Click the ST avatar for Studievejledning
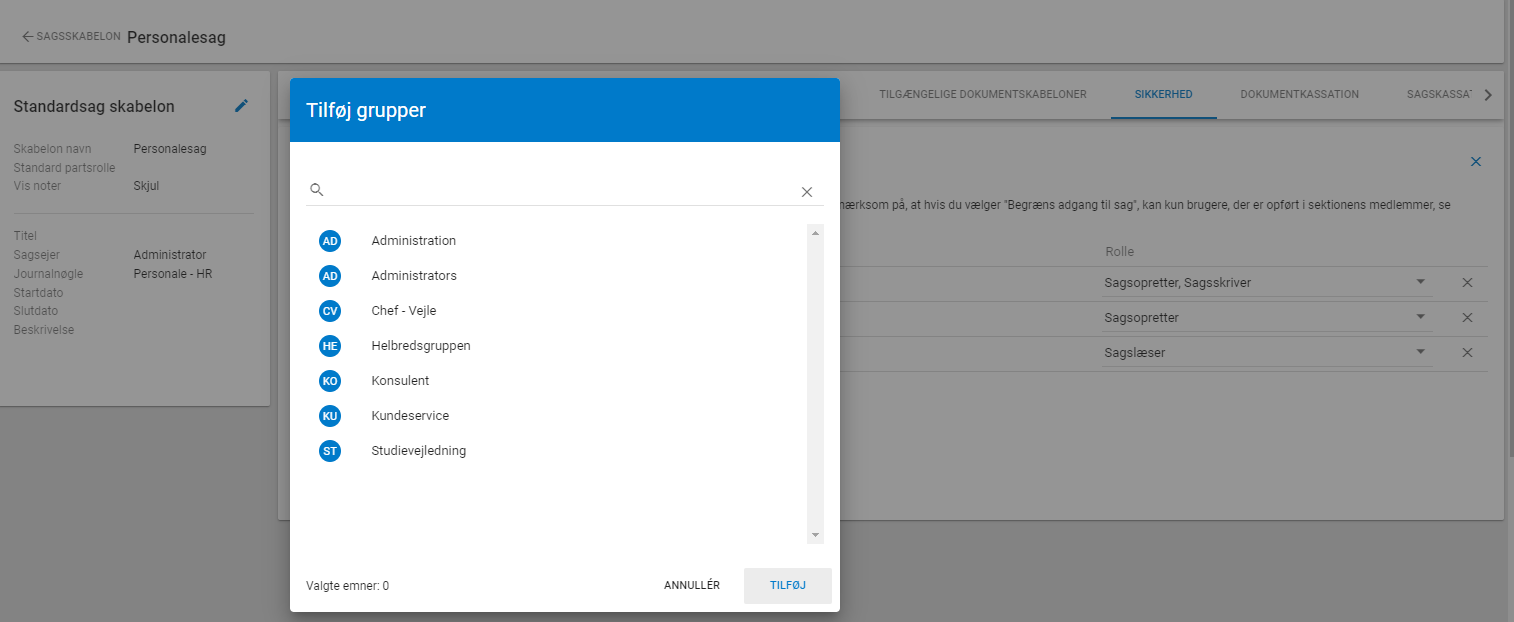 [x=330, y=451]
